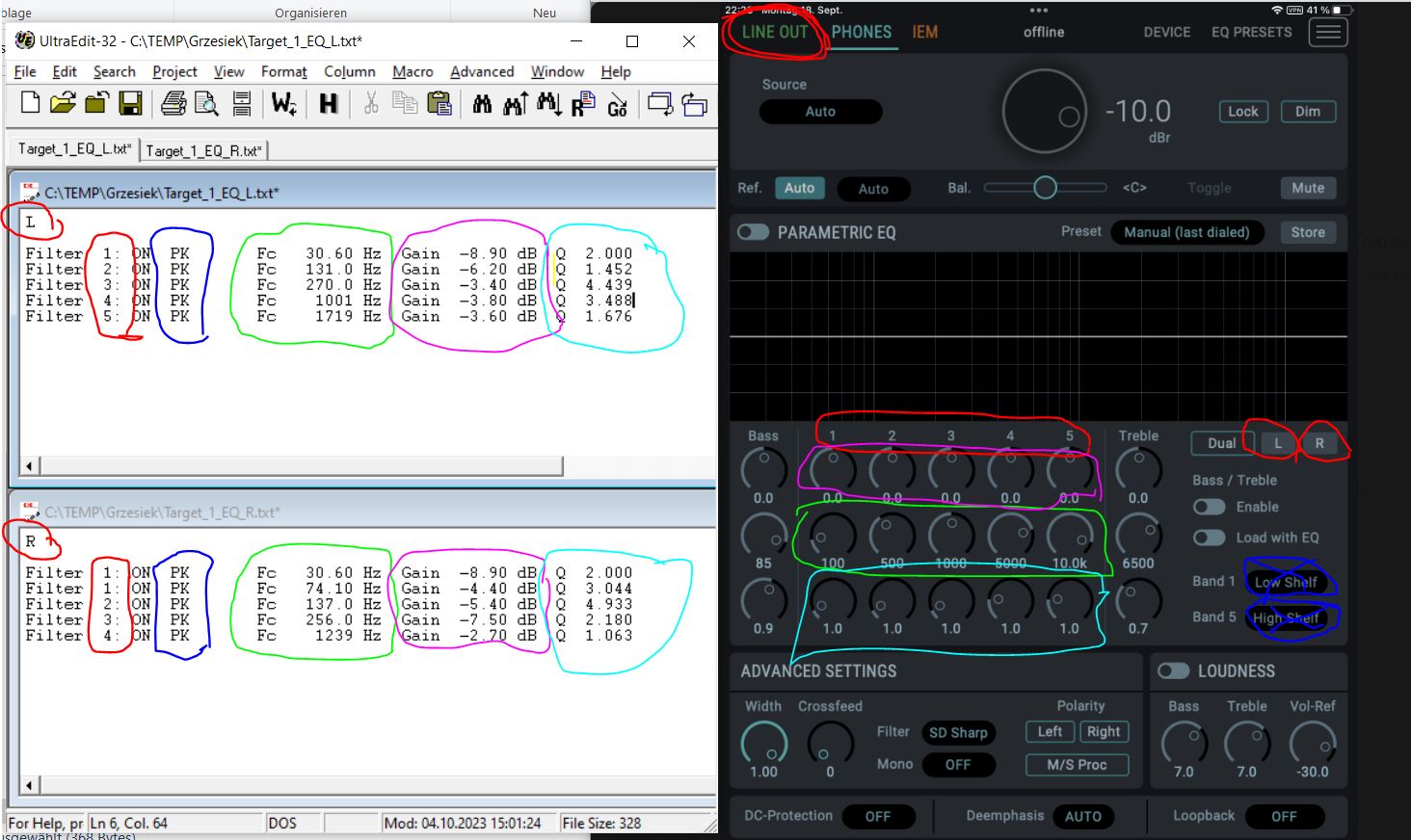Viewport: 1411px width, 840px height.
Task: Open the hamburger menu in the EQ app
Action: pos(1328,32)
